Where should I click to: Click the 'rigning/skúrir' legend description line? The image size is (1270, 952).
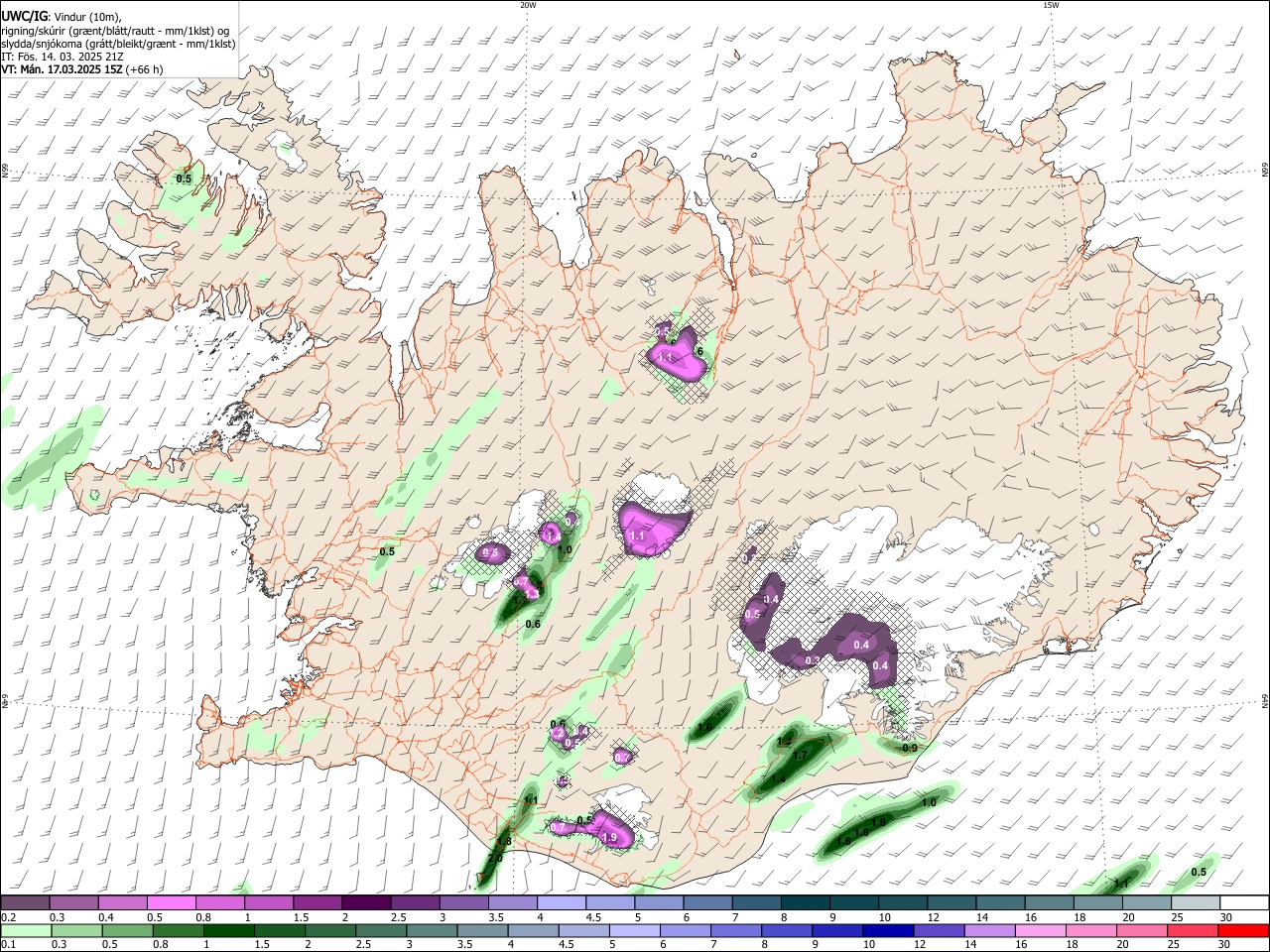pyautogui.click(x=115, y=30)
